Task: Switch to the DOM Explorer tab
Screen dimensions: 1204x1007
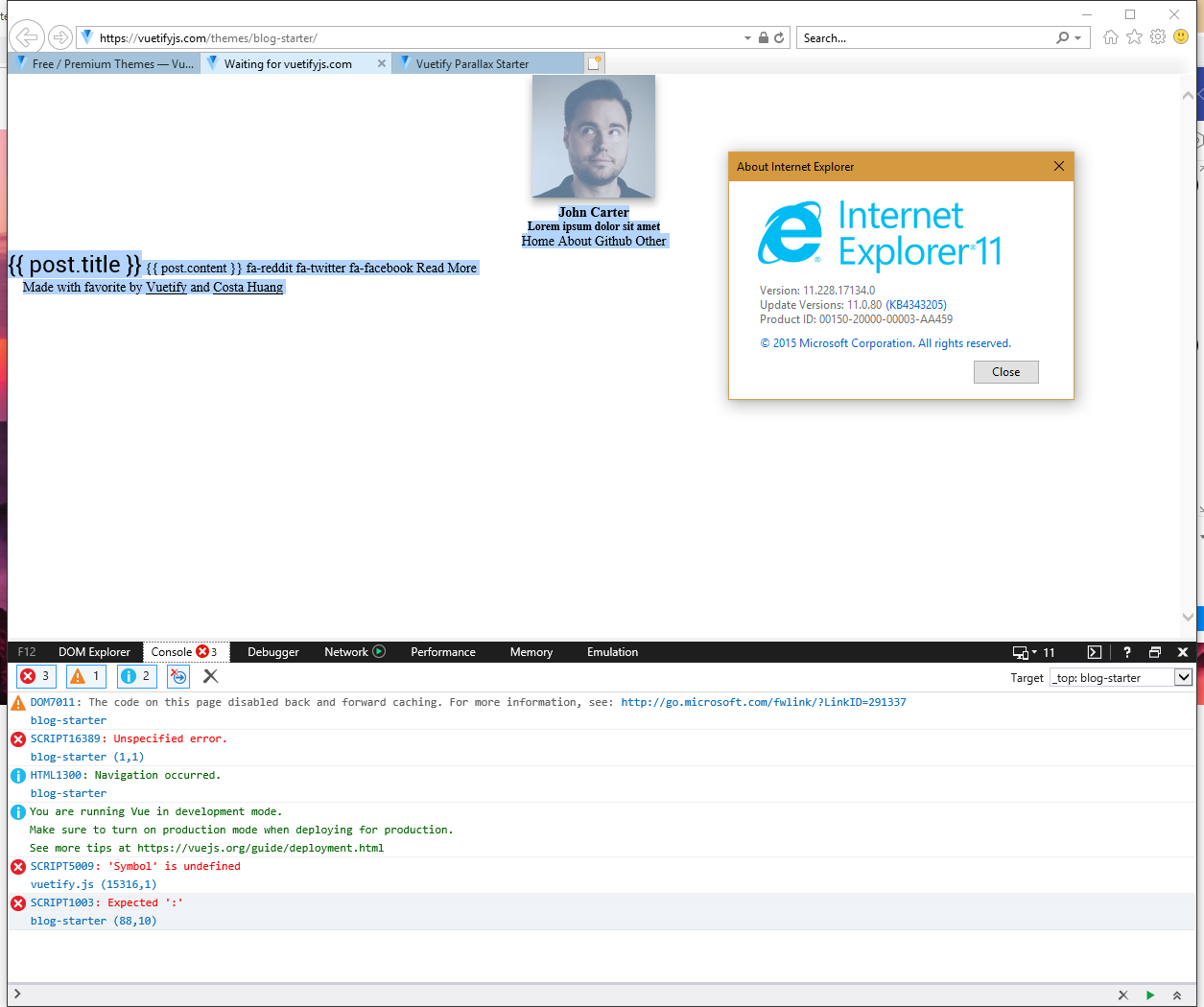Action: pyautogui.click(x=94, y=652)
